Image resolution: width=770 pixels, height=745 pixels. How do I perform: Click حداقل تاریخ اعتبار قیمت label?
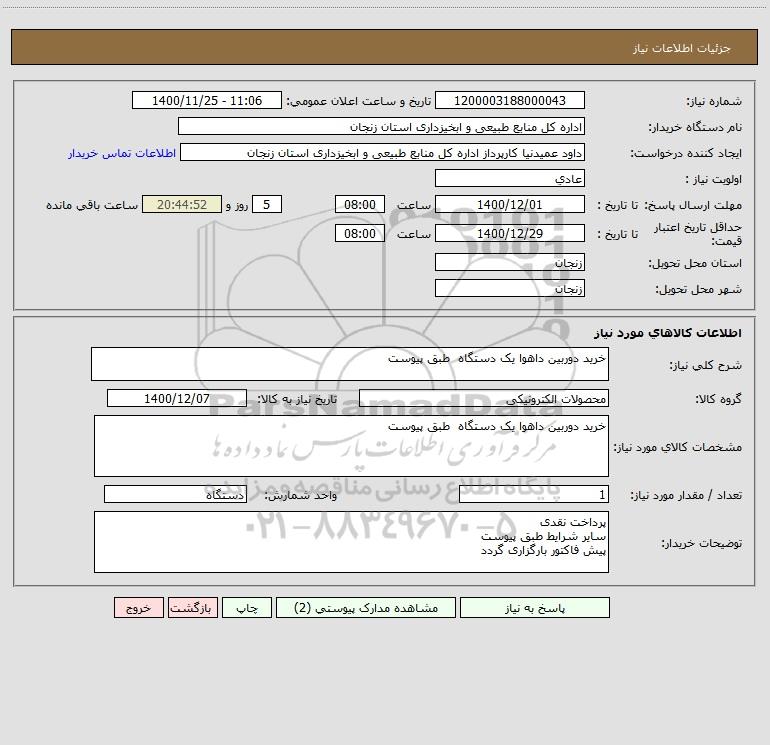tap(697, 234)
